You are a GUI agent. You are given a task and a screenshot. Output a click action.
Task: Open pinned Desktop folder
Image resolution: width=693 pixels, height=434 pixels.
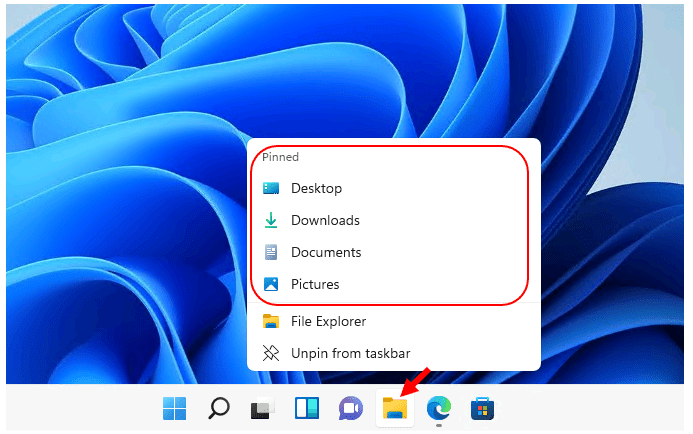(x=393, y=188)
